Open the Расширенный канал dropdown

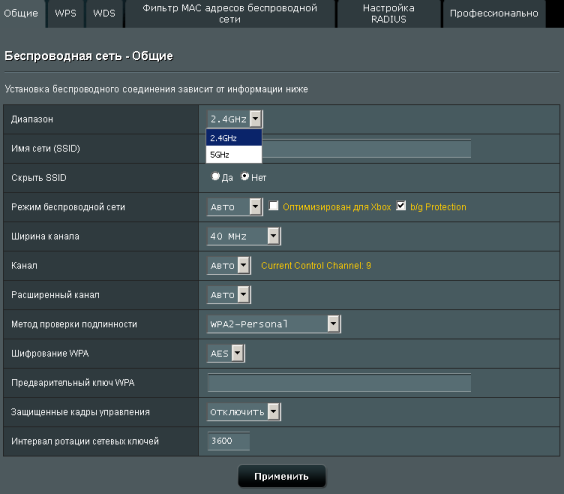coord(229,295)
